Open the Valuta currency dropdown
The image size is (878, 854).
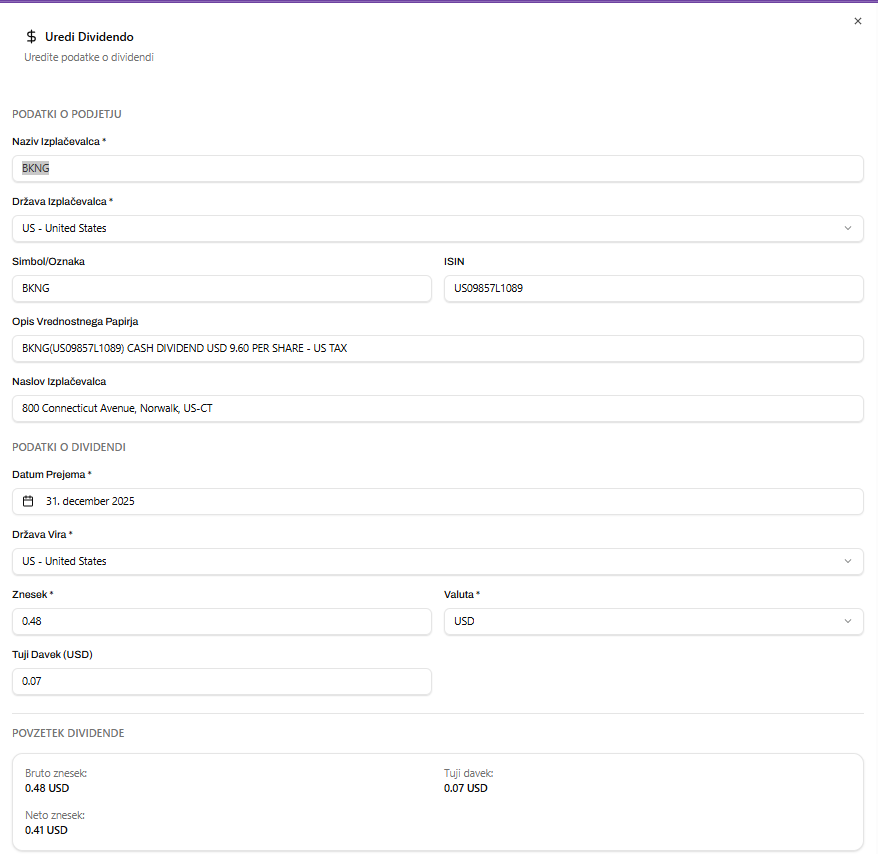(x=653, y=621)
